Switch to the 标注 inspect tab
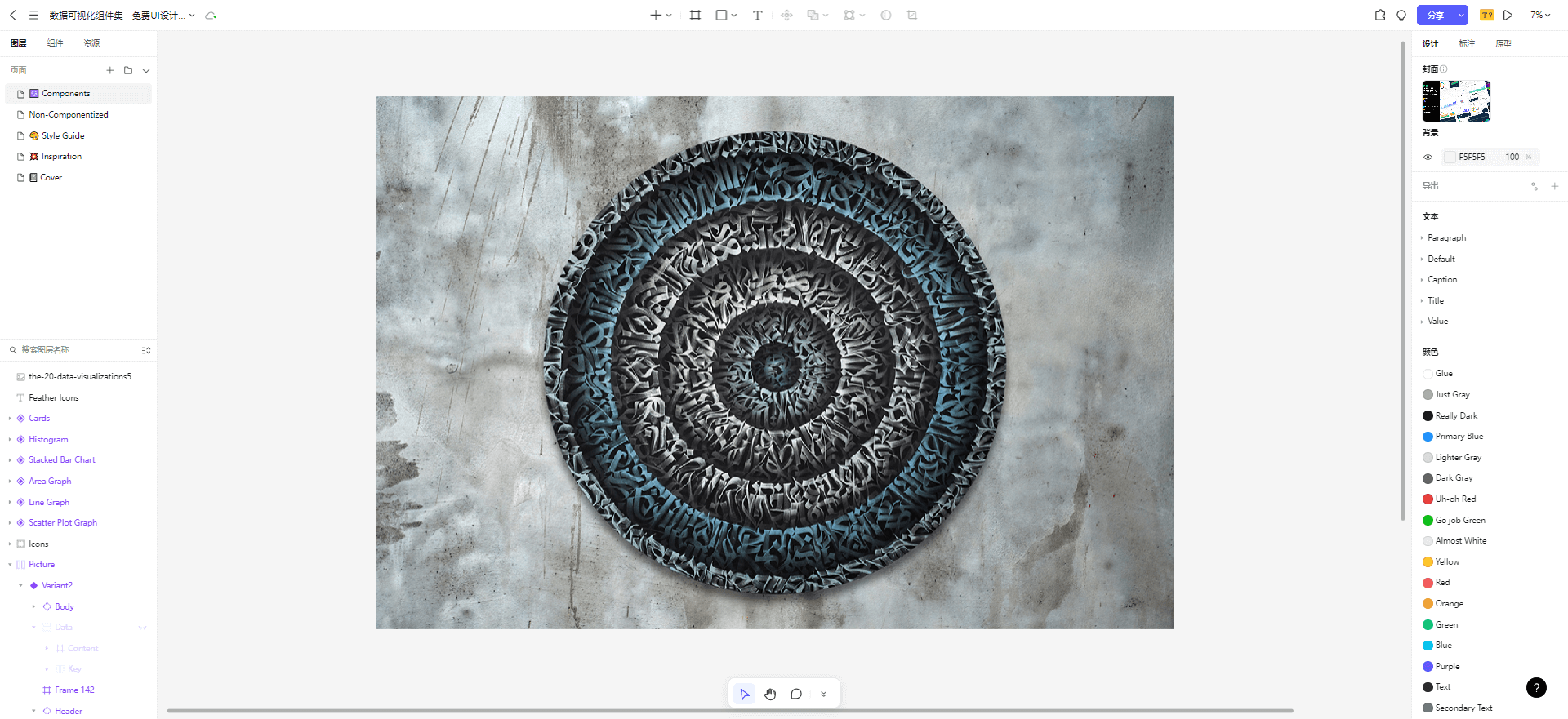 1467,43
